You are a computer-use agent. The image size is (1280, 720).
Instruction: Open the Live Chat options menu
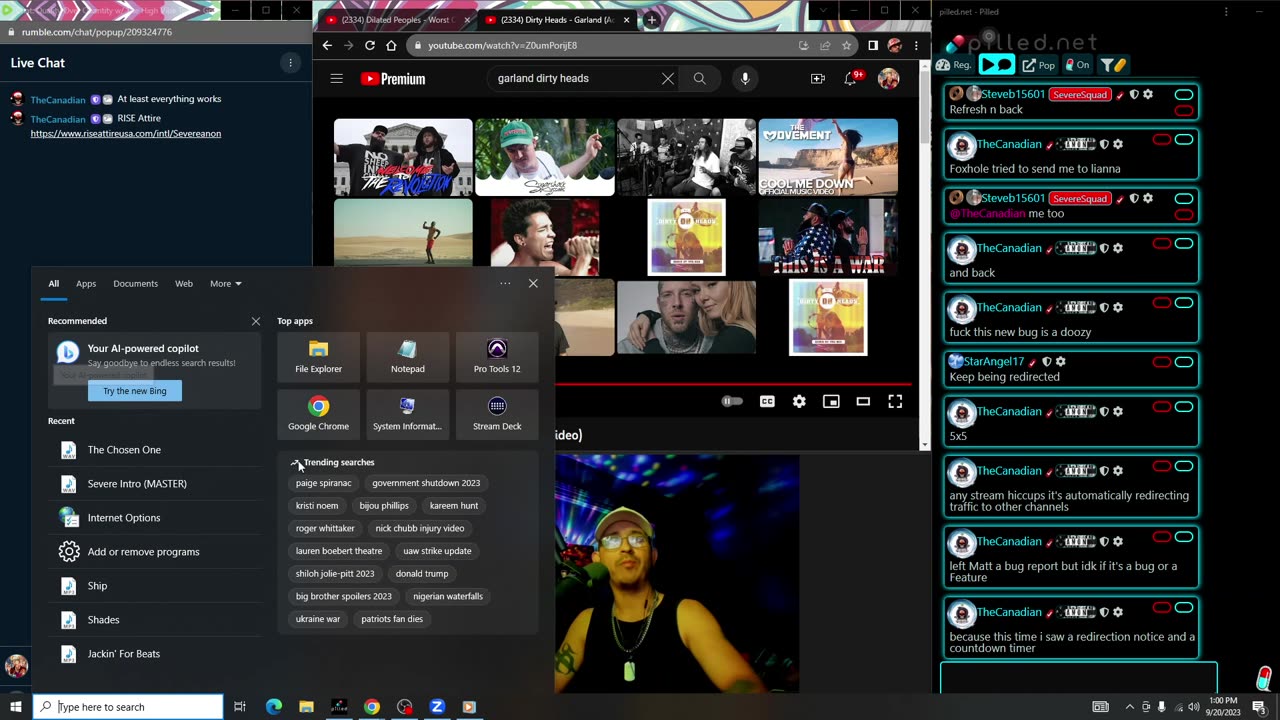(290, 63)
